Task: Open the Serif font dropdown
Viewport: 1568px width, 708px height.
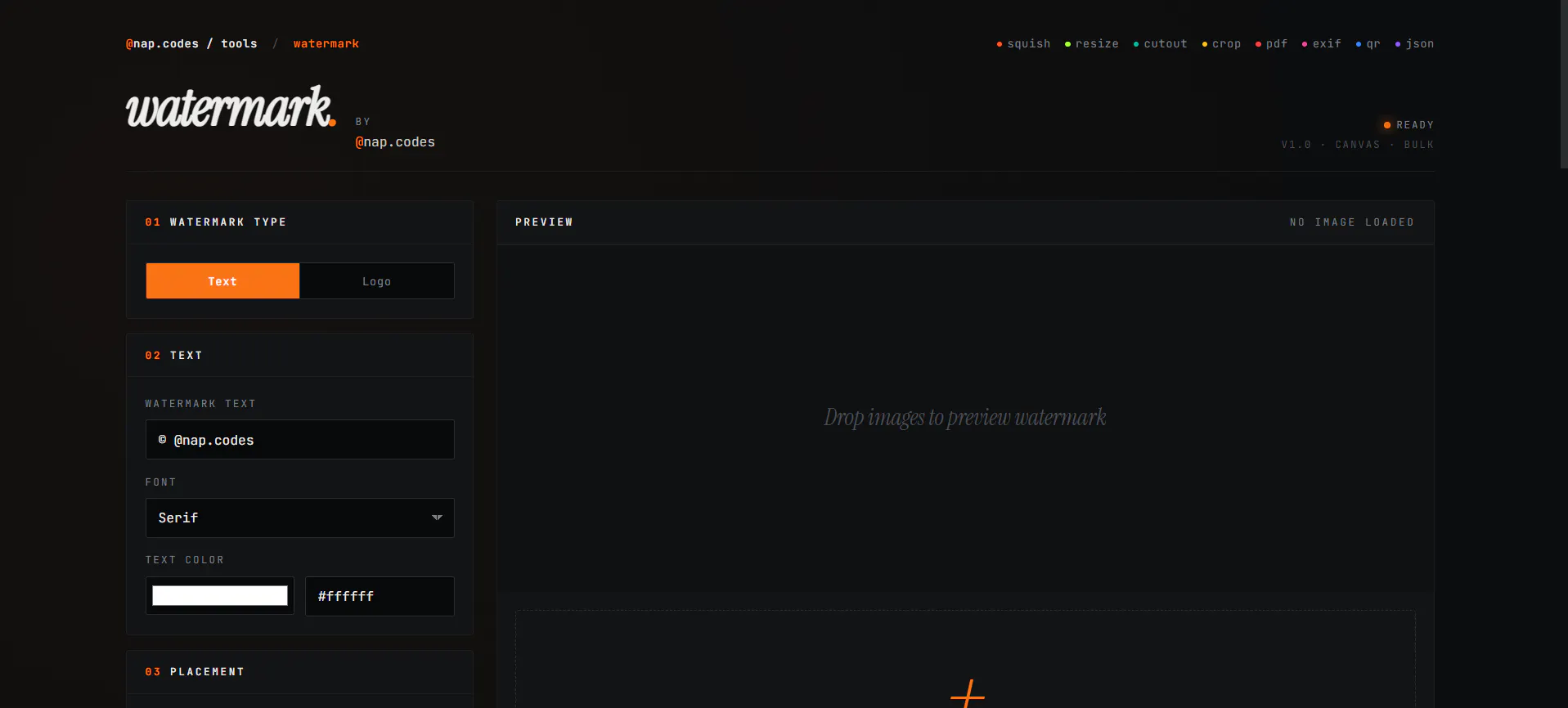Action: click(x=300, y=518)
